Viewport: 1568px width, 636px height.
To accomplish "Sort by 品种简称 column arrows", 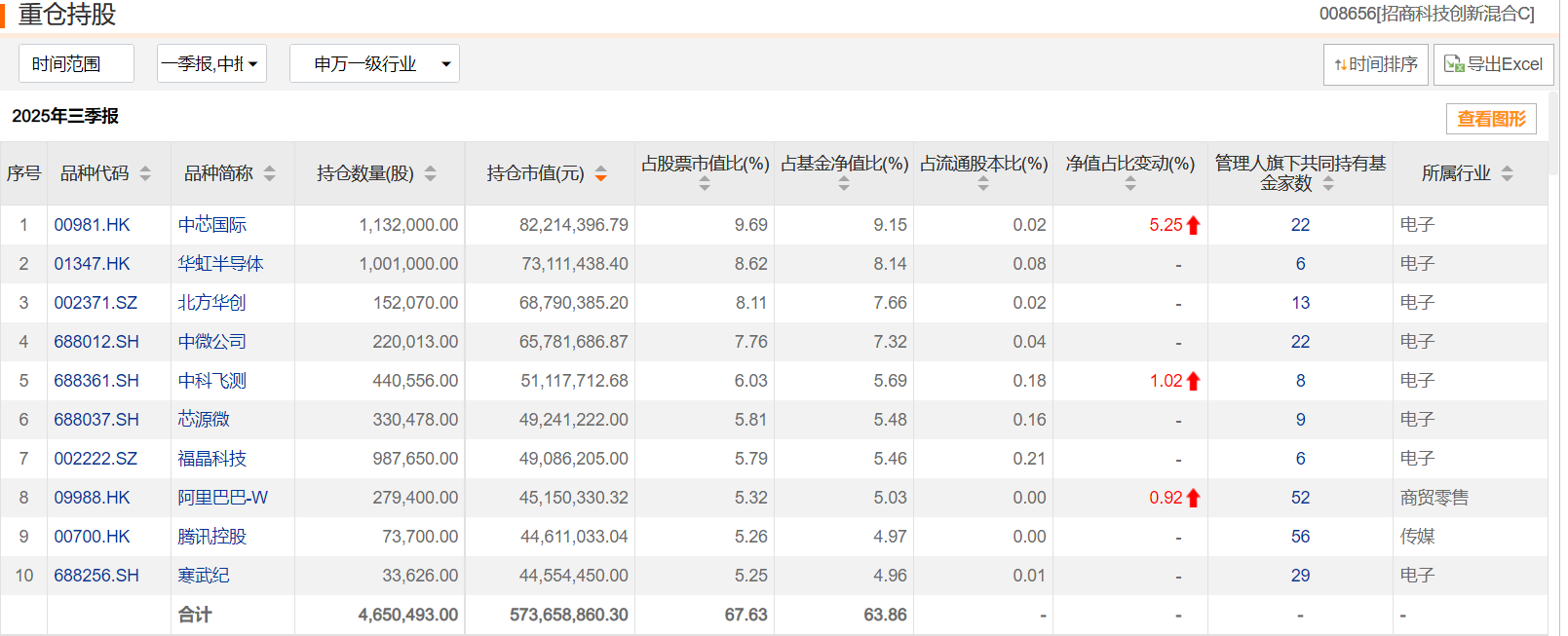I will coord(270,173).
